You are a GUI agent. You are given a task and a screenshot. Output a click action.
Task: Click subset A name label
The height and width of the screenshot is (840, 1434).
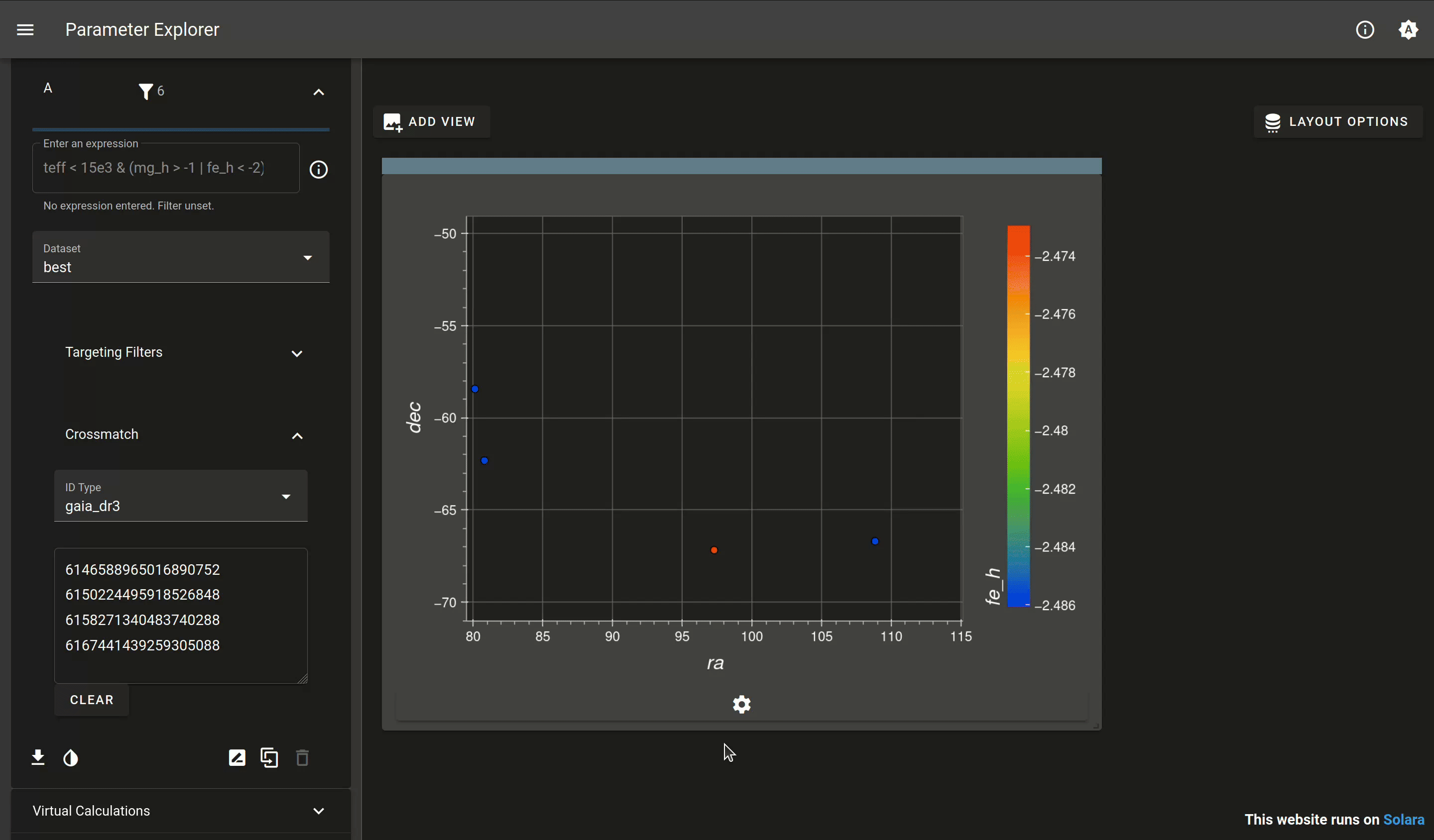[x=48, y=88]
